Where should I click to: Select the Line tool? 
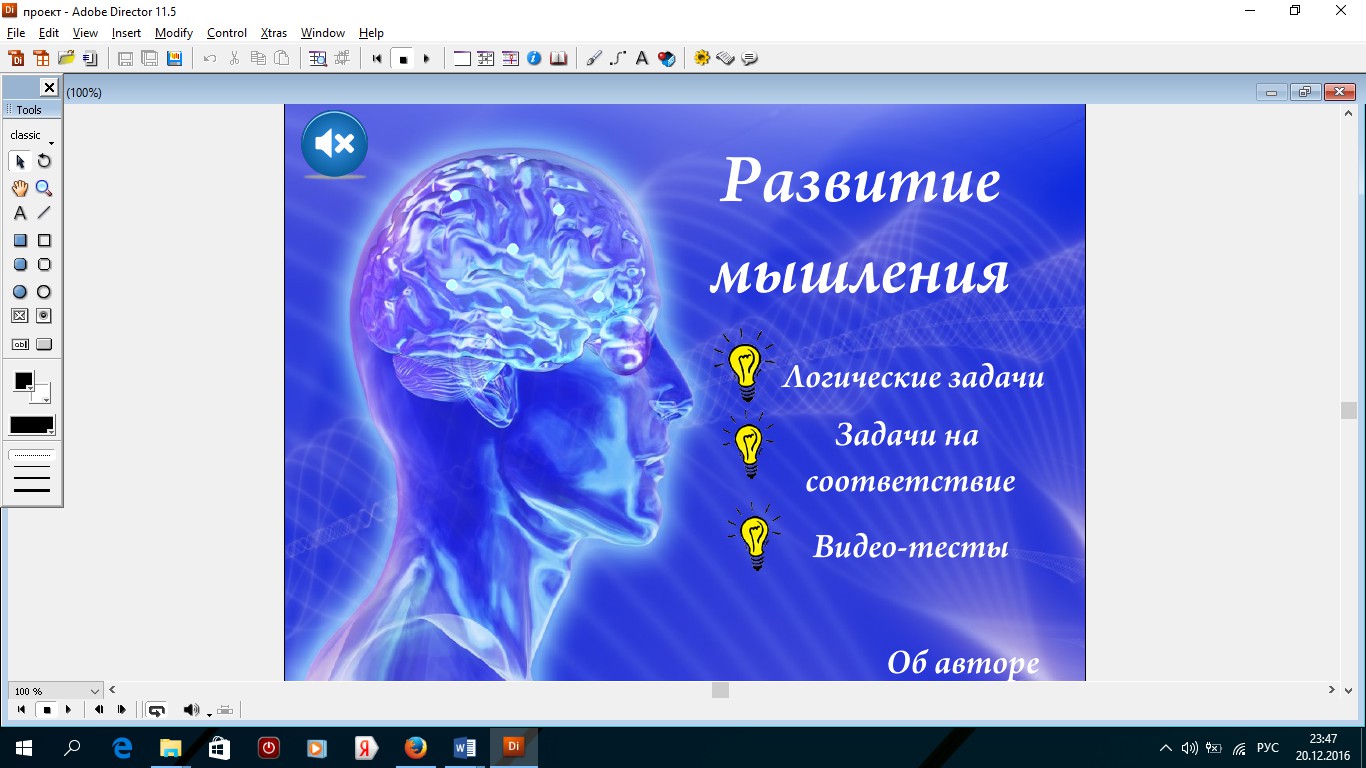(x=44, y=213)
